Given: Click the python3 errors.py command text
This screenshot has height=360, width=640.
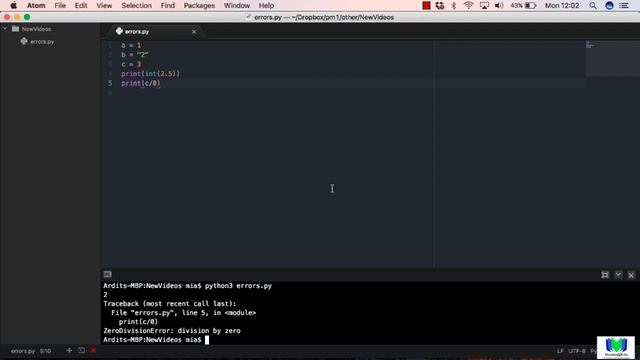Looking at the screenshot, I should coord(238,286).
